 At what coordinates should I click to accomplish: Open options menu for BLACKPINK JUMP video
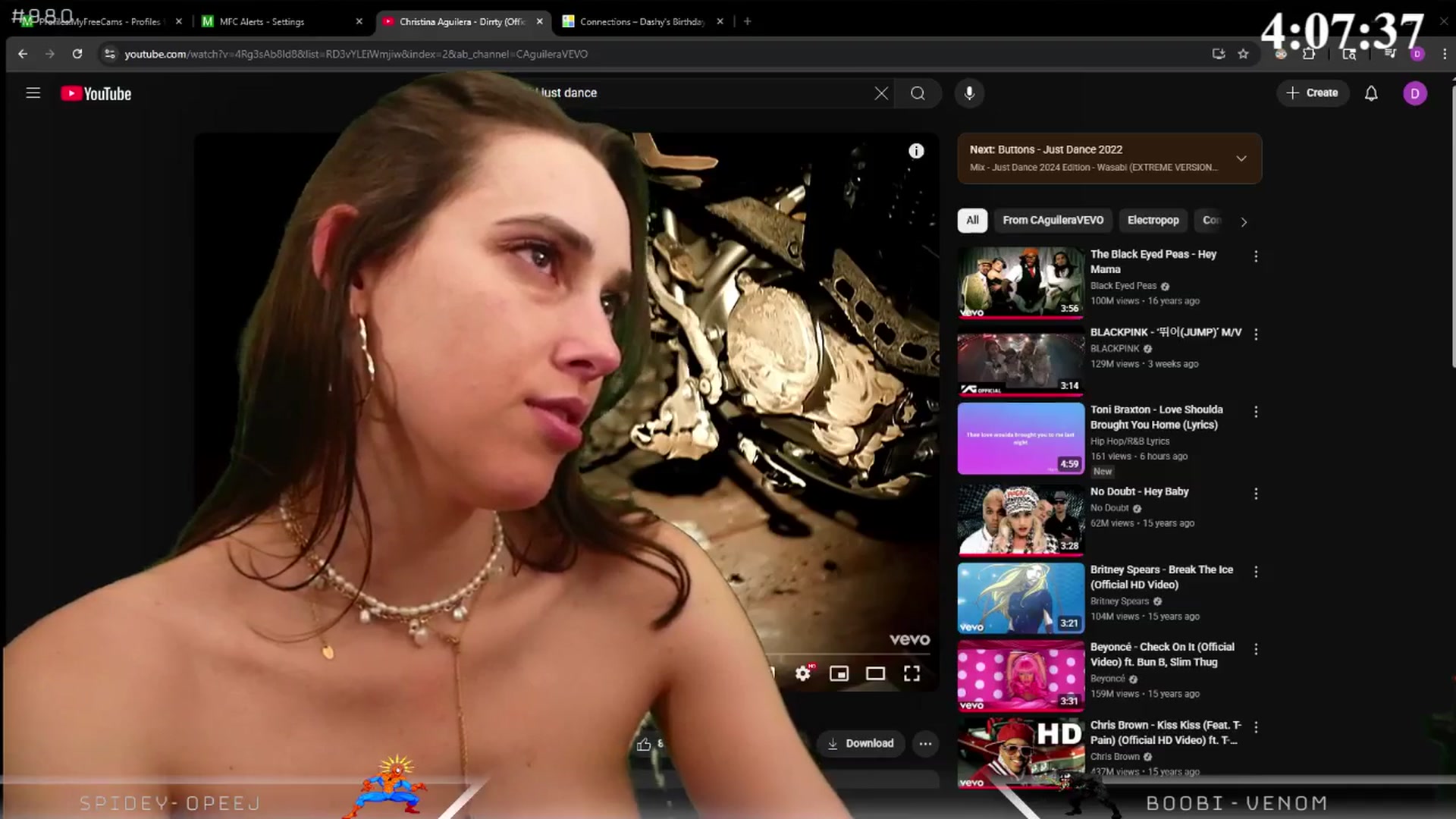1256,334
